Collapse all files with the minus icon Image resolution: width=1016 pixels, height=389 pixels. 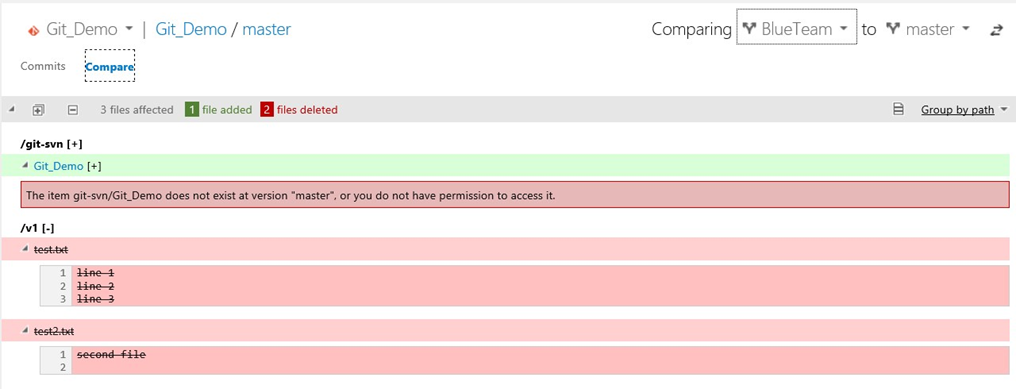click(x=73, y=110)
